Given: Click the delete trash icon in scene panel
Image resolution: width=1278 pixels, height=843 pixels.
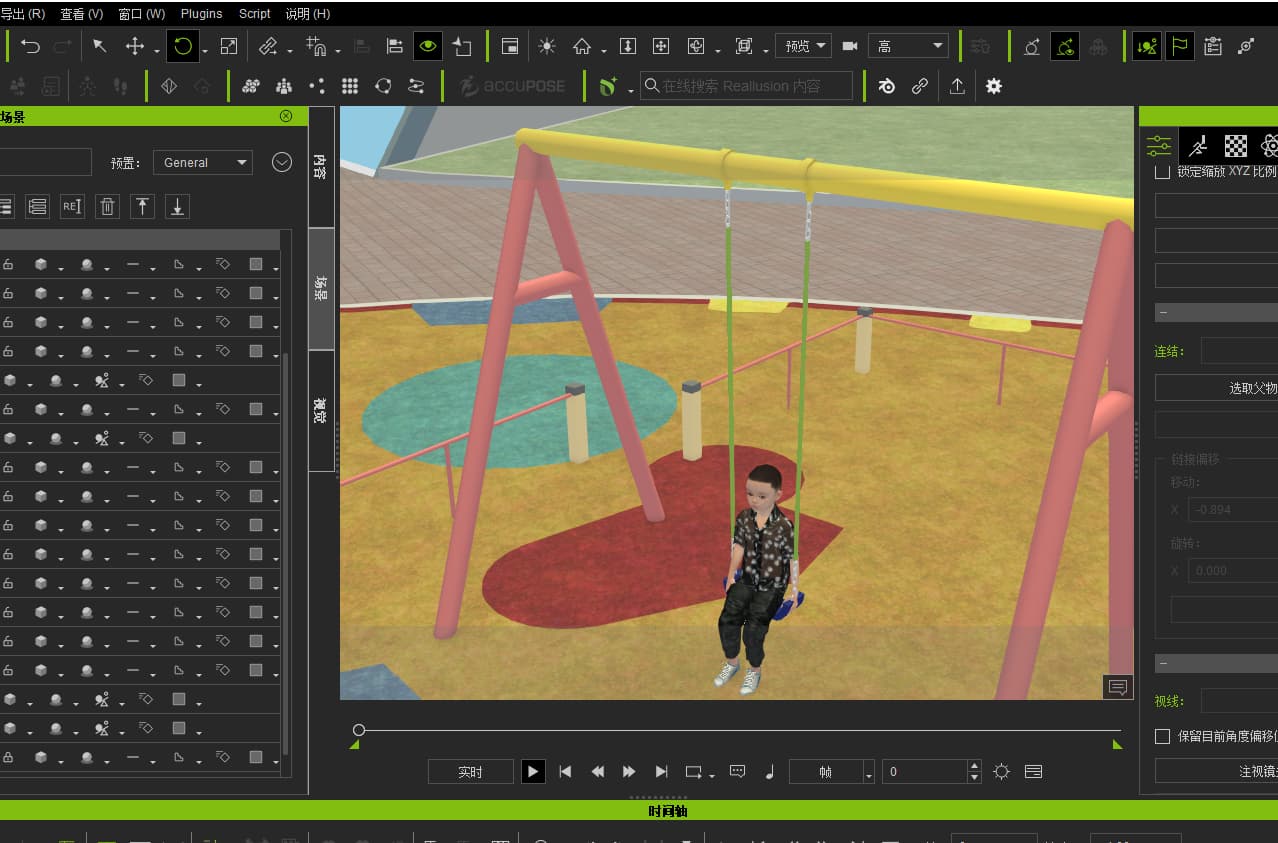Looking at the screenshot, I should click(108, 207).
